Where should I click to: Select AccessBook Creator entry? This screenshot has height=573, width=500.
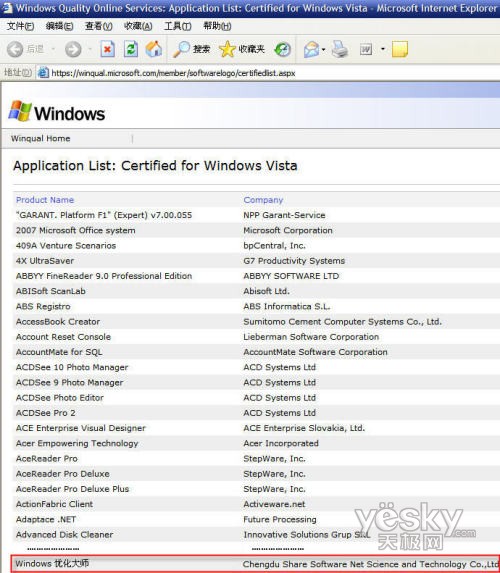pos(58,322)
